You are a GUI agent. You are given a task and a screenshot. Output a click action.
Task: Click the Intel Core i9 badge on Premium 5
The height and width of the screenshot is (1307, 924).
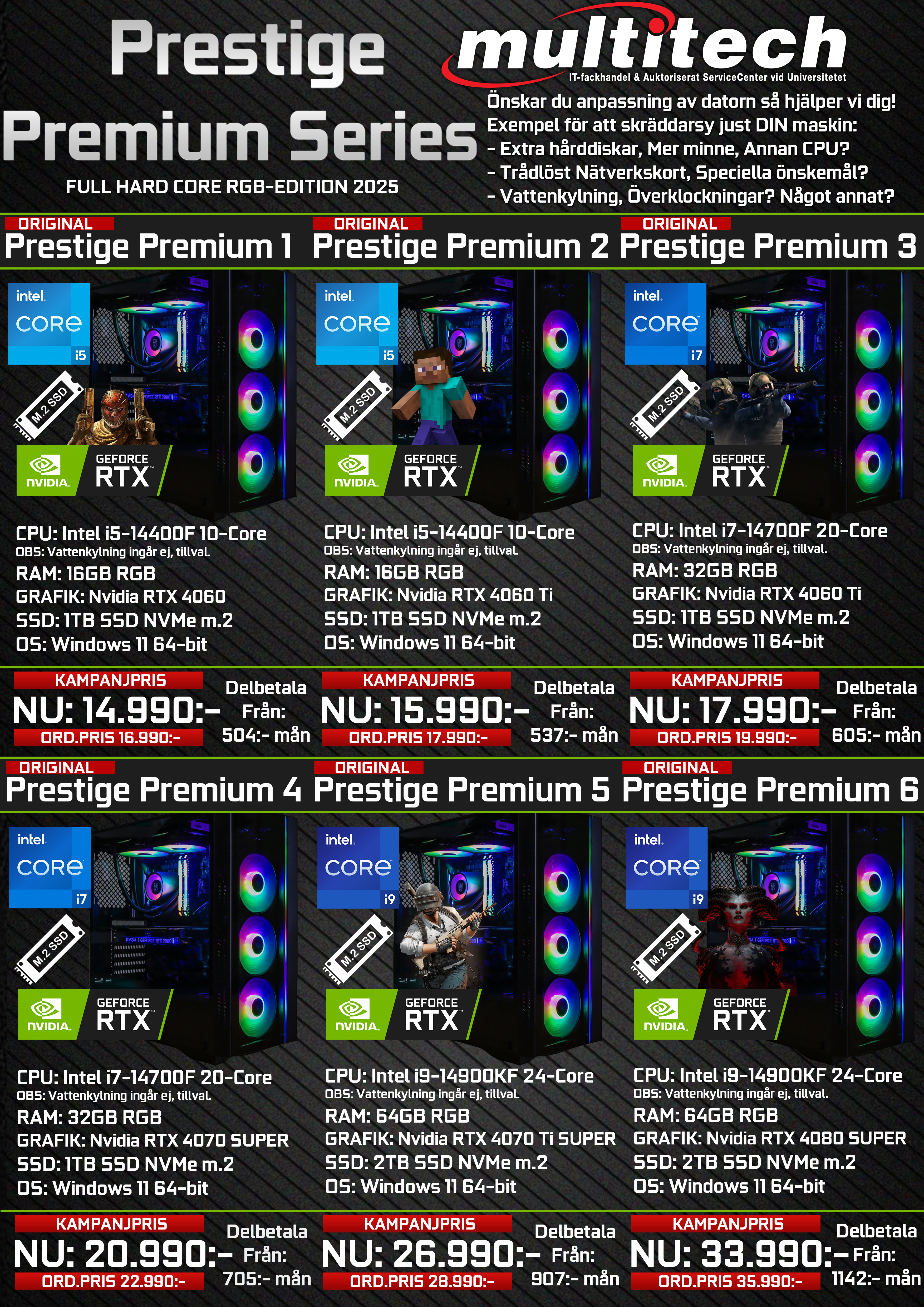click(x=358, y=867)
